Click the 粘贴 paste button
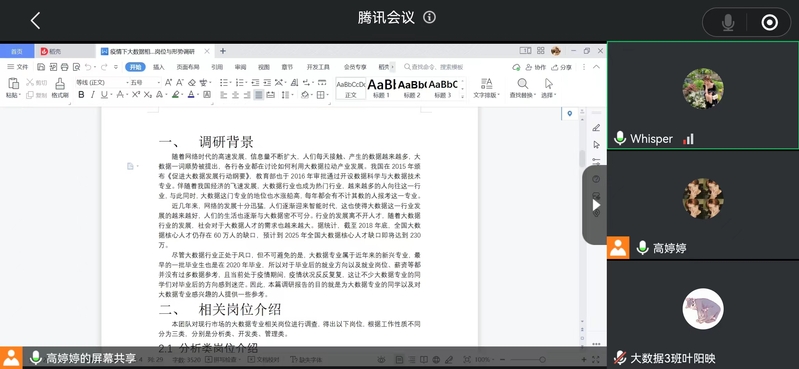This screenshot has height=369, width=799. (13, 88)
